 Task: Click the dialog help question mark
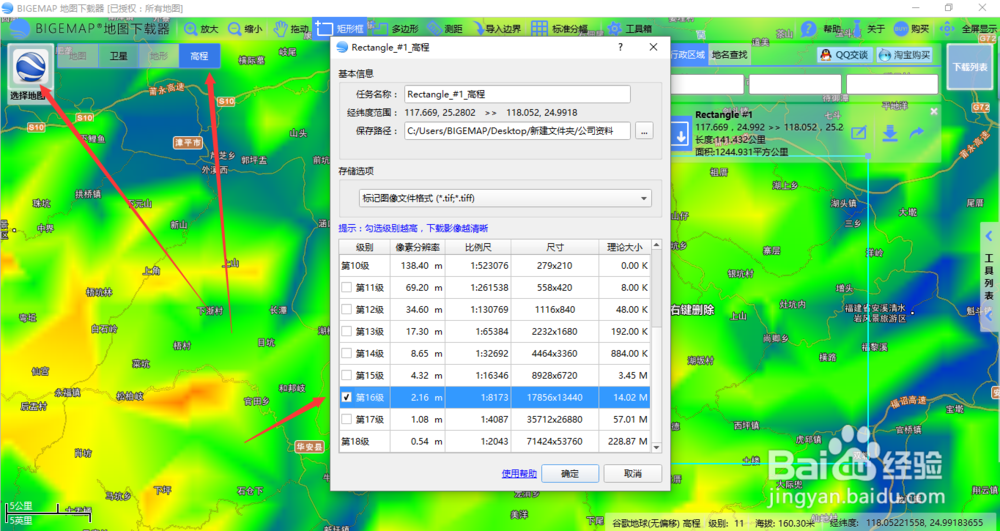(620, 47)
